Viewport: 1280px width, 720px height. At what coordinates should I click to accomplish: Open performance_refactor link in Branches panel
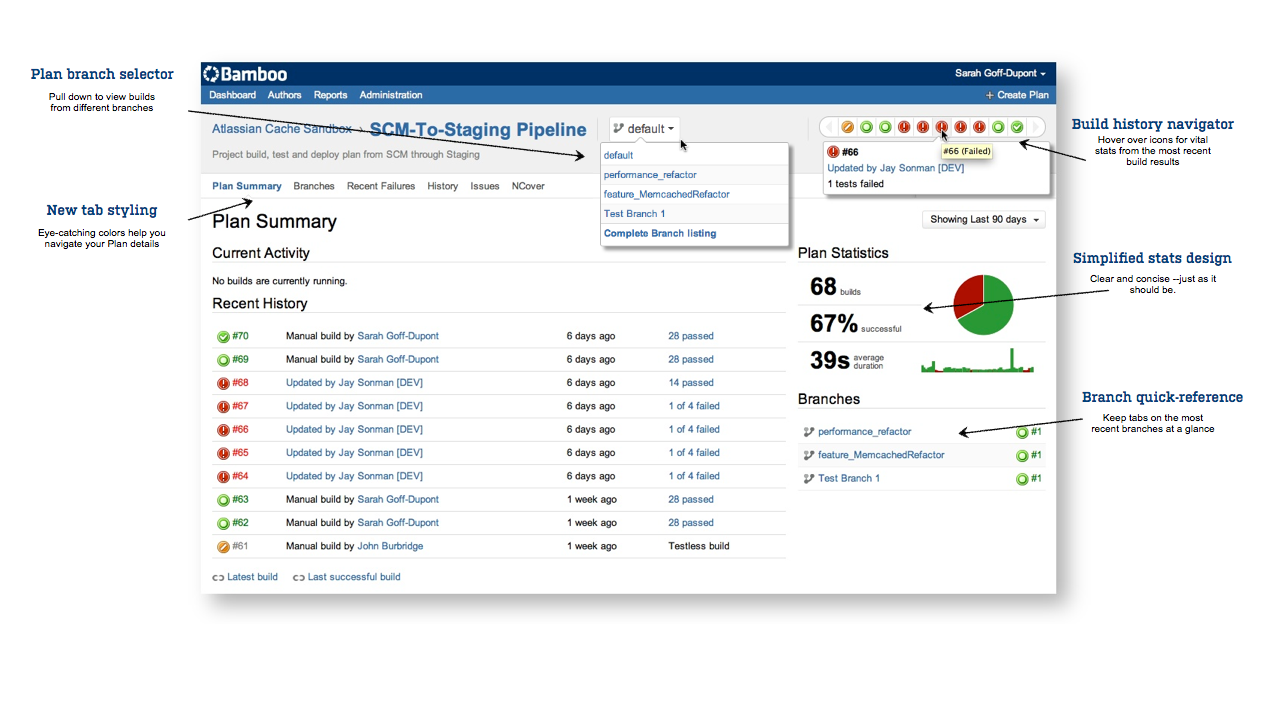coord(865,432)
